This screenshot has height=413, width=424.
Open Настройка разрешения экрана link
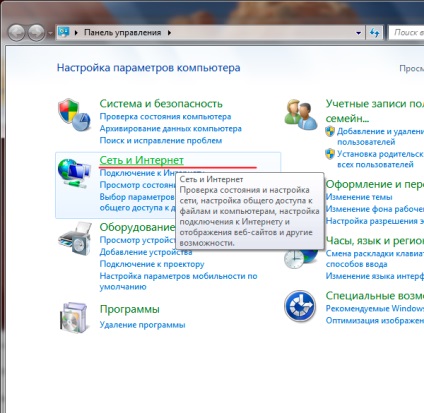375,221
